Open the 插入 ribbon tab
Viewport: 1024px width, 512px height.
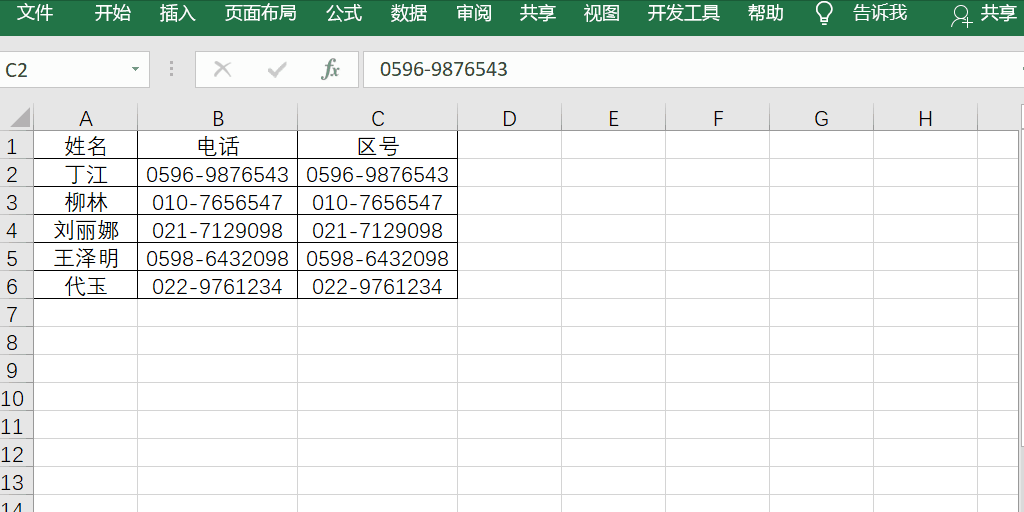[178, 13]
